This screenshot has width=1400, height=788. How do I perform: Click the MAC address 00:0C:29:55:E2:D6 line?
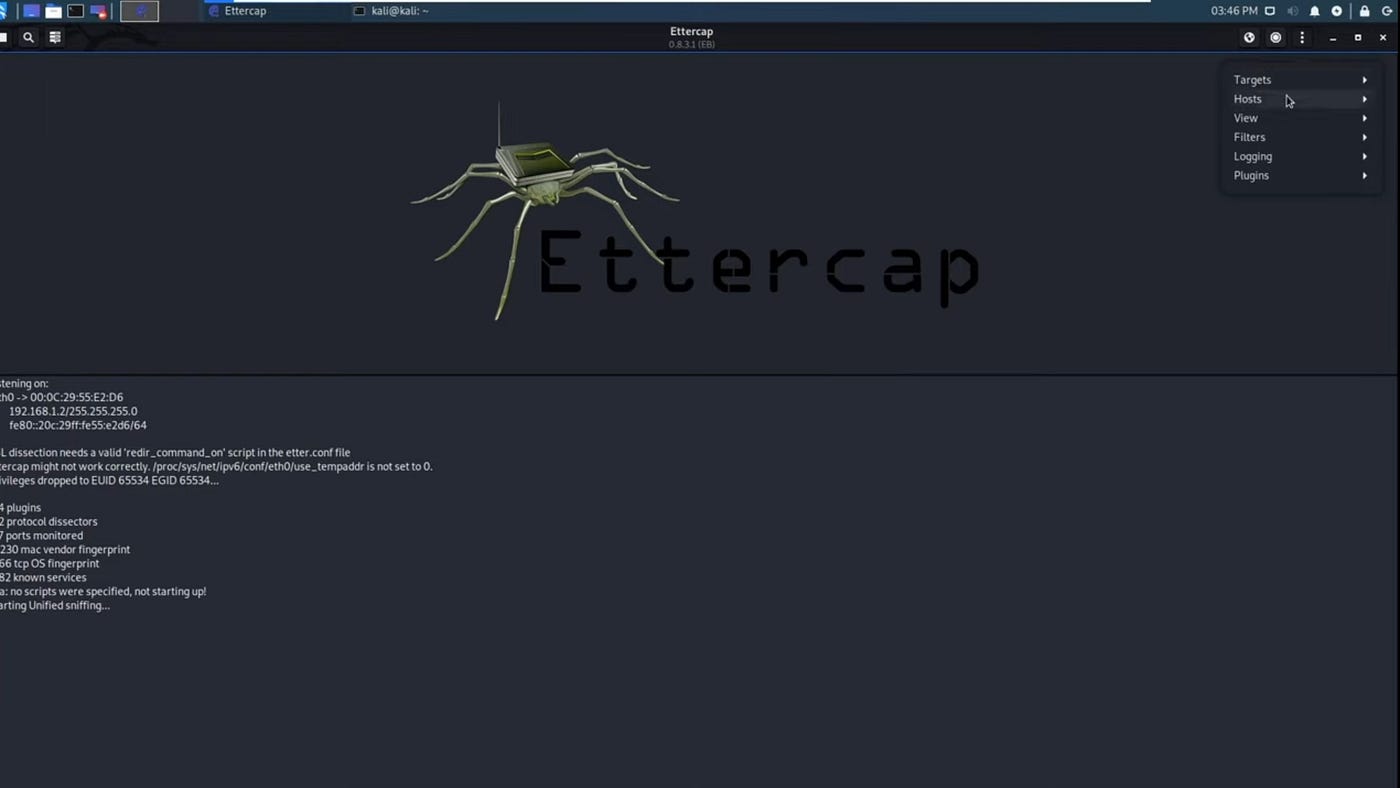[62, 397]
